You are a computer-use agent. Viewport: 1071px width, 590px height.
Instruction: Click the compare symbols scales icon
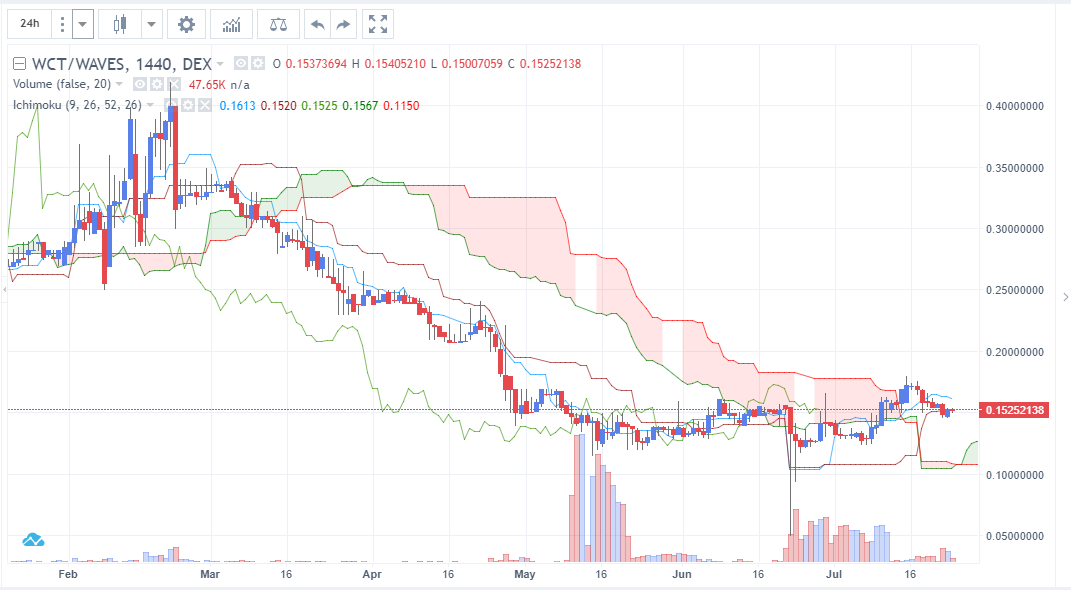pos(278,25)
